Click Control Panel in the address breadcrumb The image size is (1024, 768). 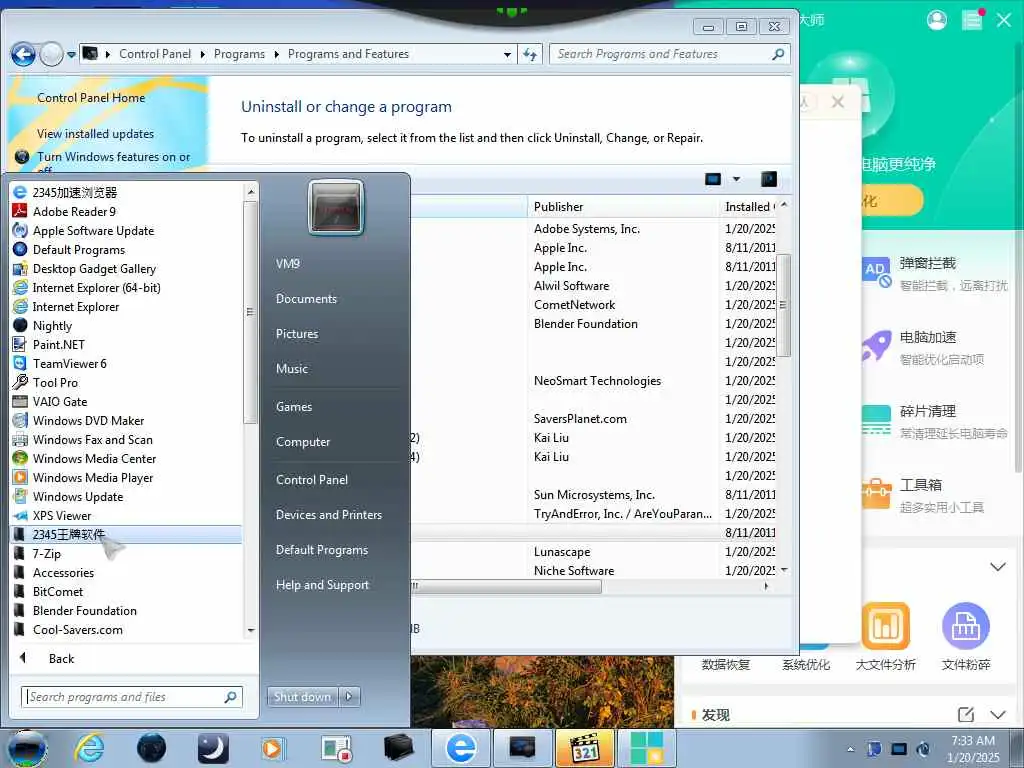pos(155,54)
